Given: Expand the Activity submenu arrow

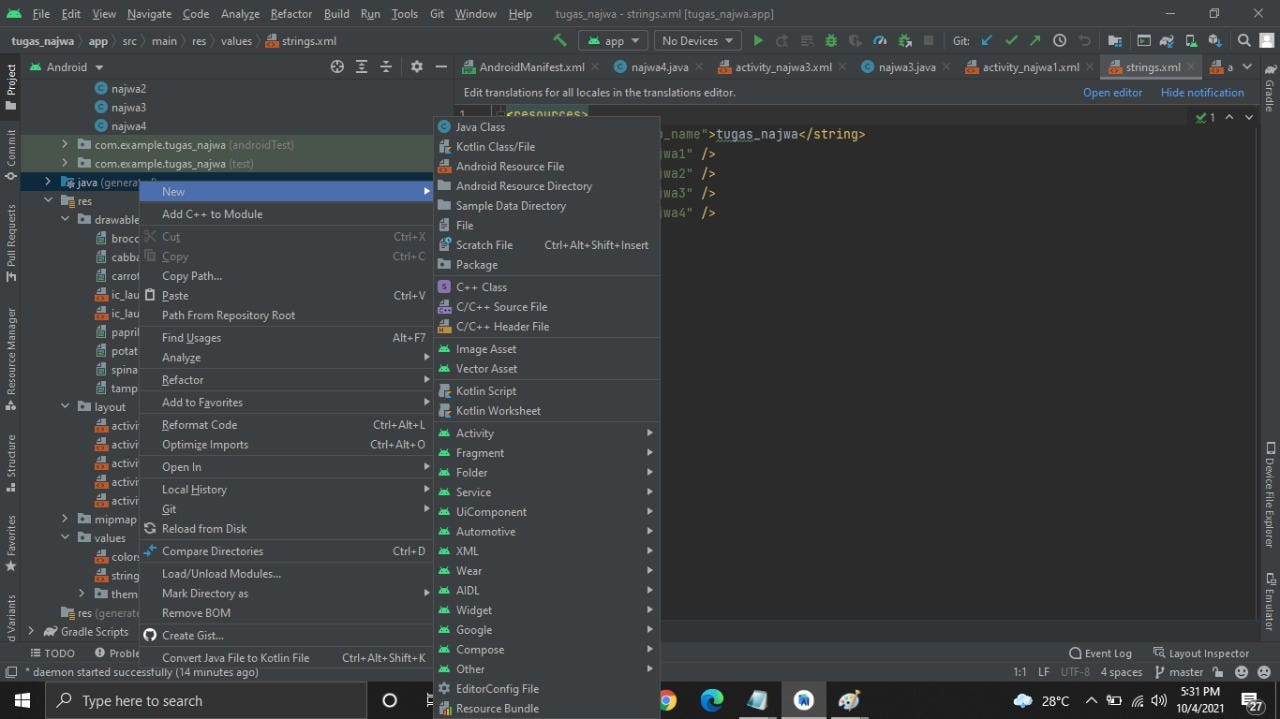Looking at the screenshot, I should (648, 433).
